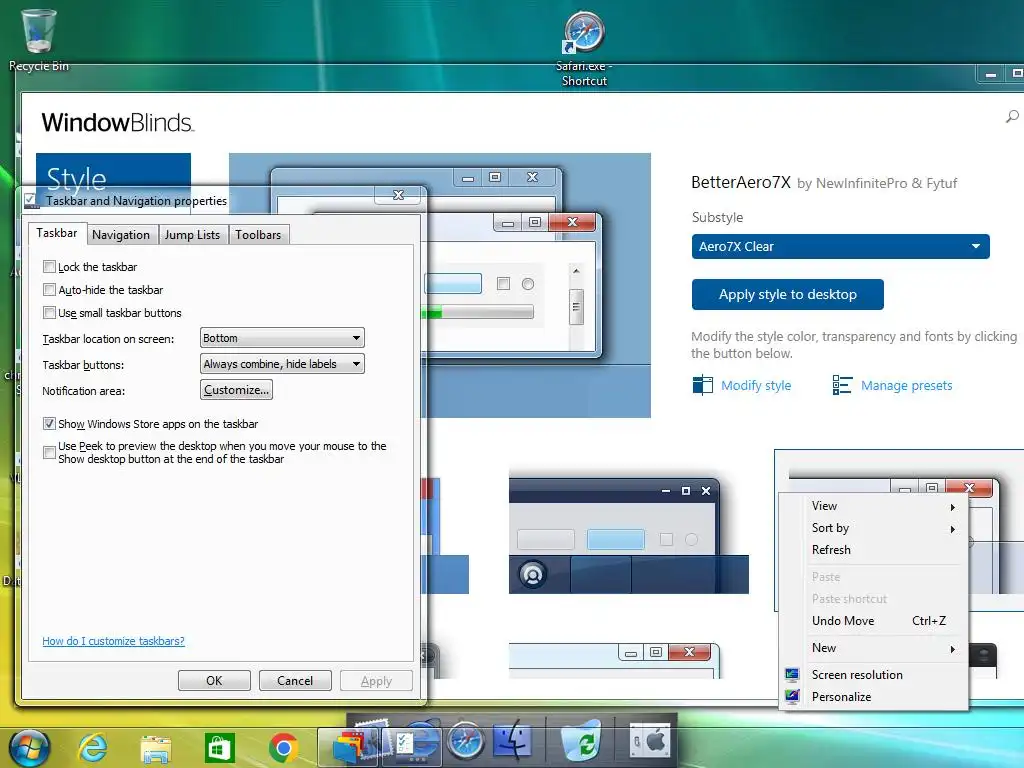Click Cancel in Taskbar properties dialog
Image resolution: width=1024 pixels, height=768 pixels.
tap(295, 680)
